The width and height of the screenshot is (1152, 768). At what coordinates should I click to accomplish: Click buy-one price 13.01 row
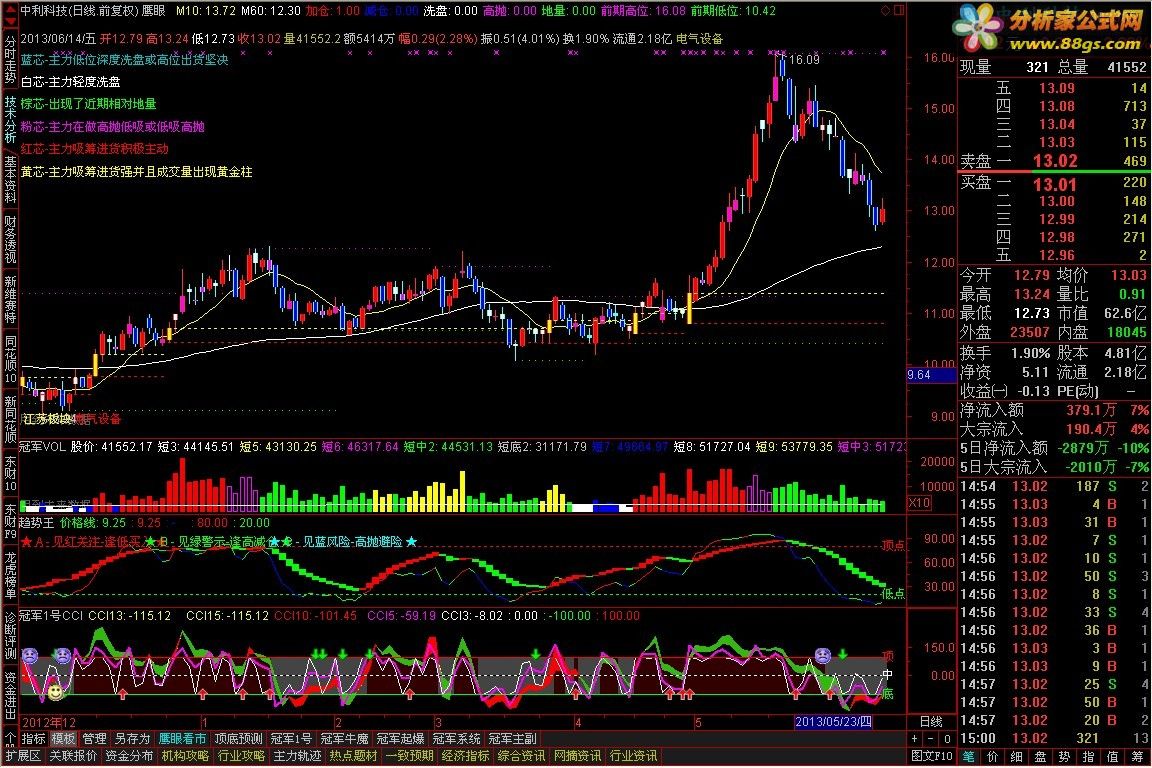coord(1054,184)
